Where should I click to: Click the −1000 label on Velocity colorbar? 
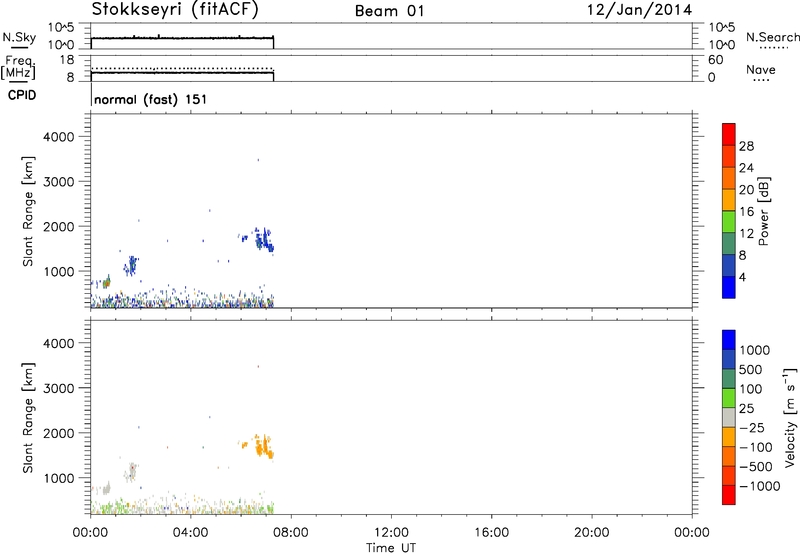[x=760, y=486]
